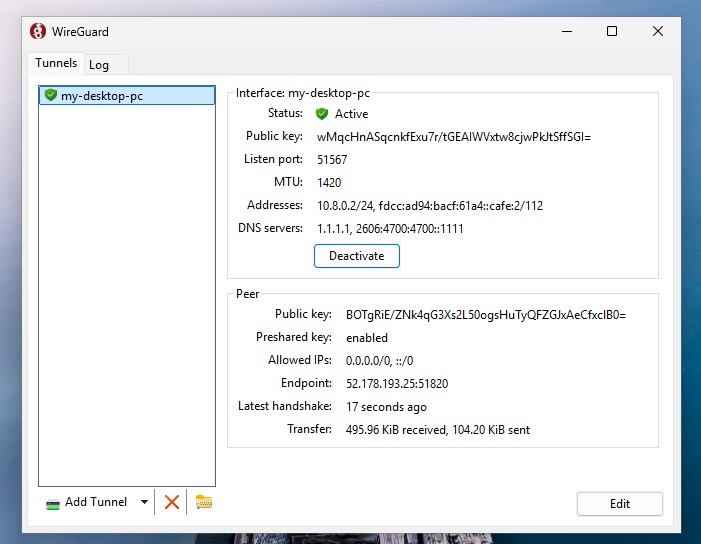Deactivate the my-desktop-pc tunnel
This screenshot has width=701, height=544.
[357, 256]
